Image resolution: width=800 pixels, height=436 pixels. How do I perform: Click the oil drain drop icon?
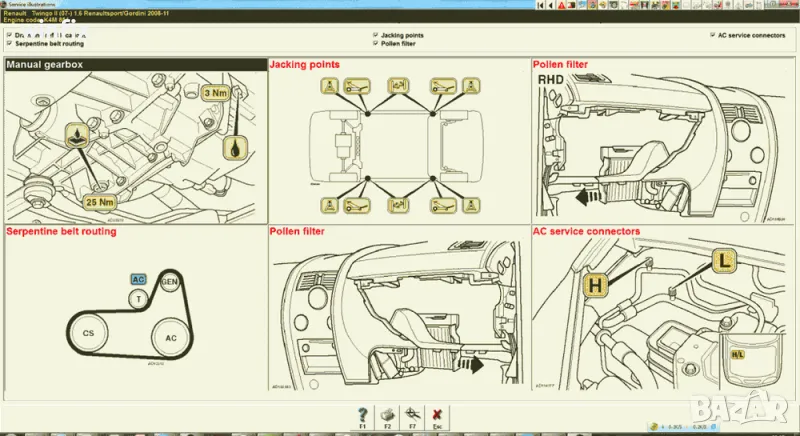(234, 147)
